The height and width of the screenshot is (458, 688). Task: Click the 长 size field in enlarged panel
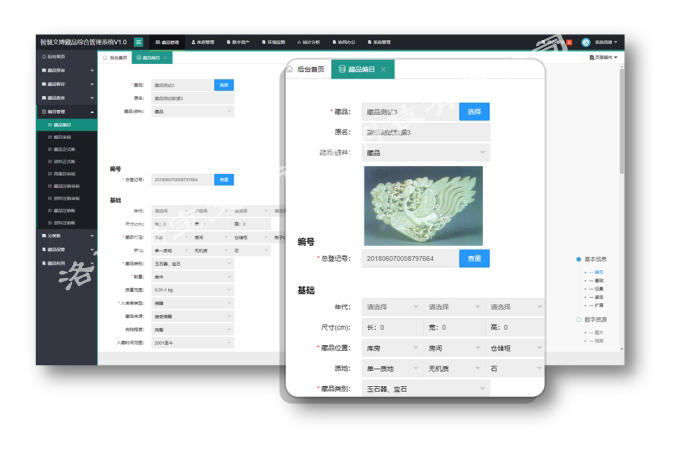pyautogui.click(x=392, y=328)
